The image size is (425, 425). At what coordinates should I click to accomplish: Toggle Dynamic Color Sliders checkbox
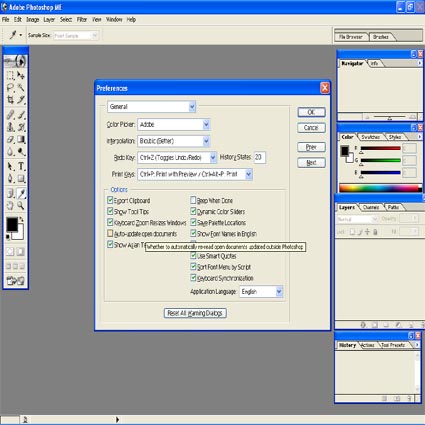point(193,211)
